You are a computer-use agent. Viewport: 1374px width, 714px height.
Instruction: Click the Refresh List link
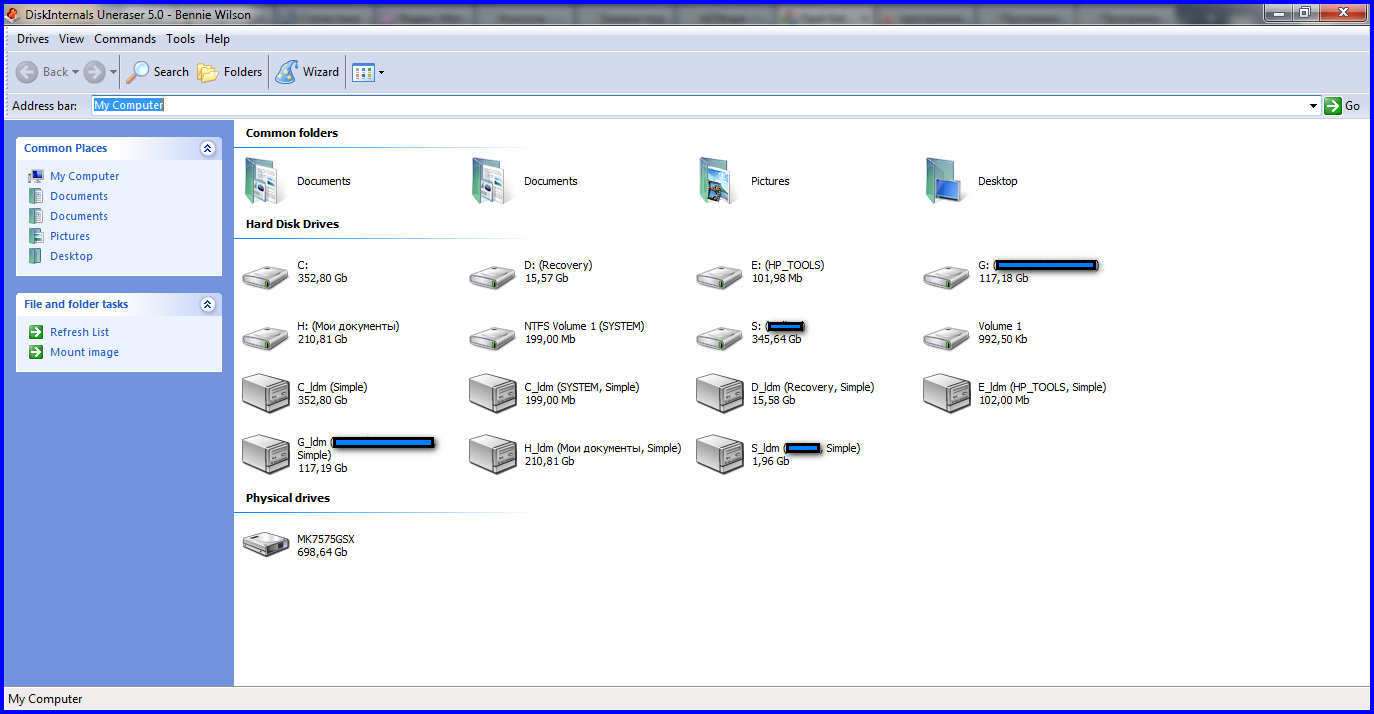pos(80,332)
